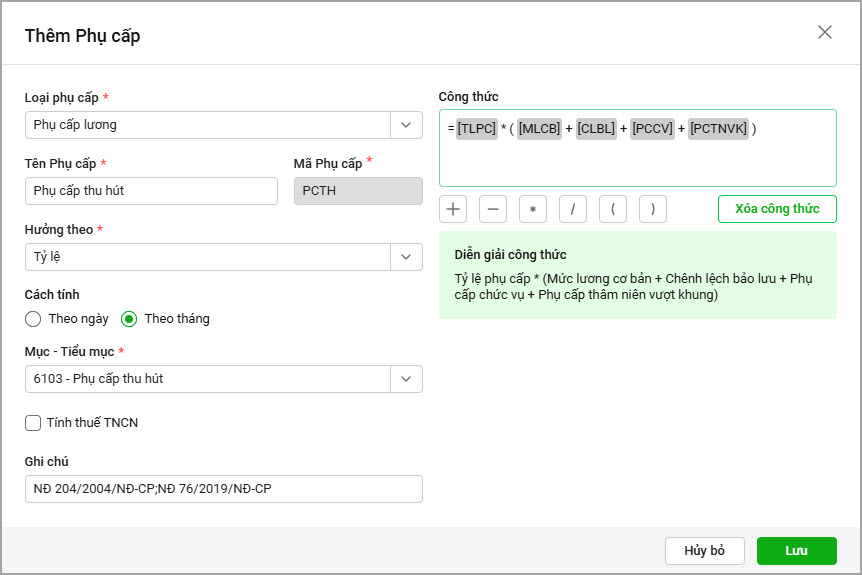The image size is (862, 575).
Task: Insert division operator into formula
Action: 573,209
